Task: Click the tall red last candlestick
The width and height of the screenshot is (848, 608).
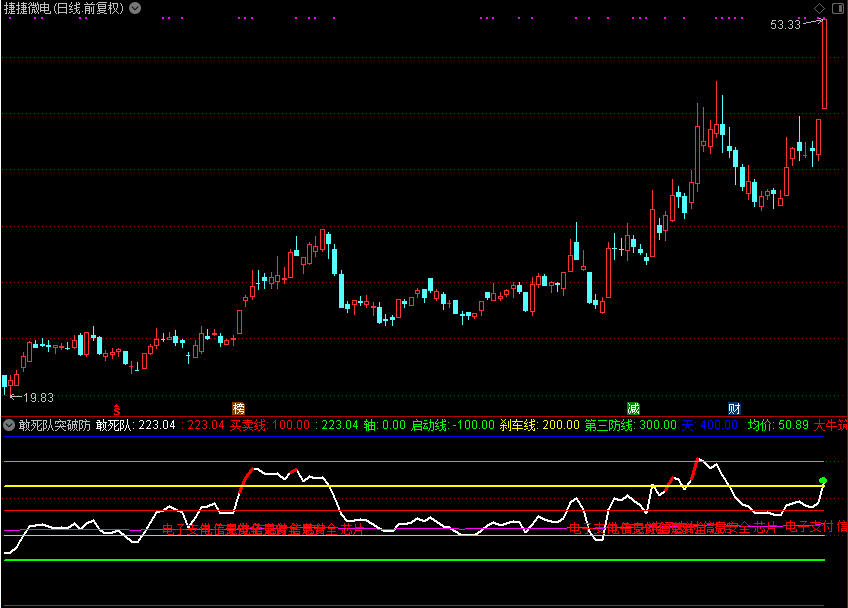Action: 825,64
